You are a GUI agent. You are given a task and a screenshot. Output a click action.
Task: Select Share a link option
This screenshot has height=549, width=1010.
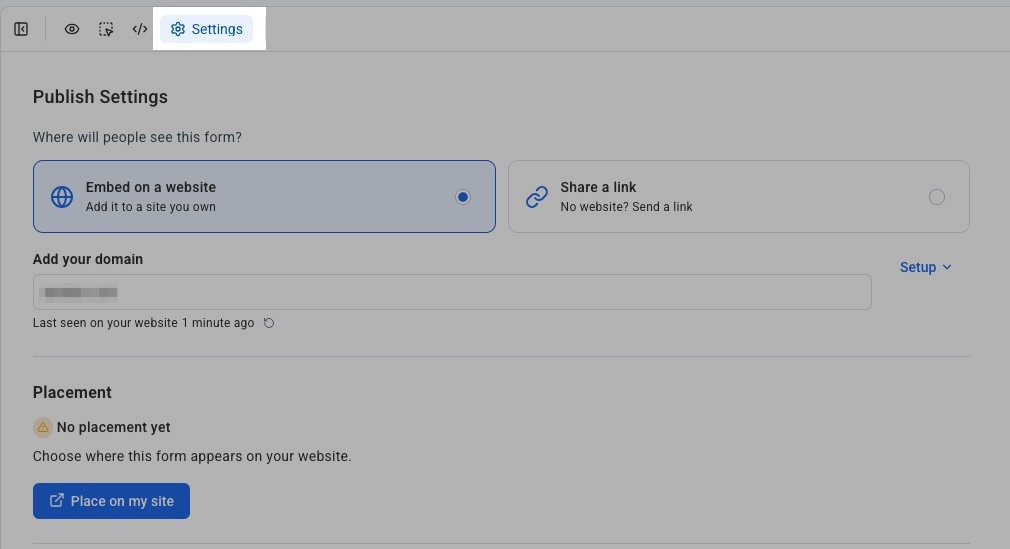pos(739,197)
